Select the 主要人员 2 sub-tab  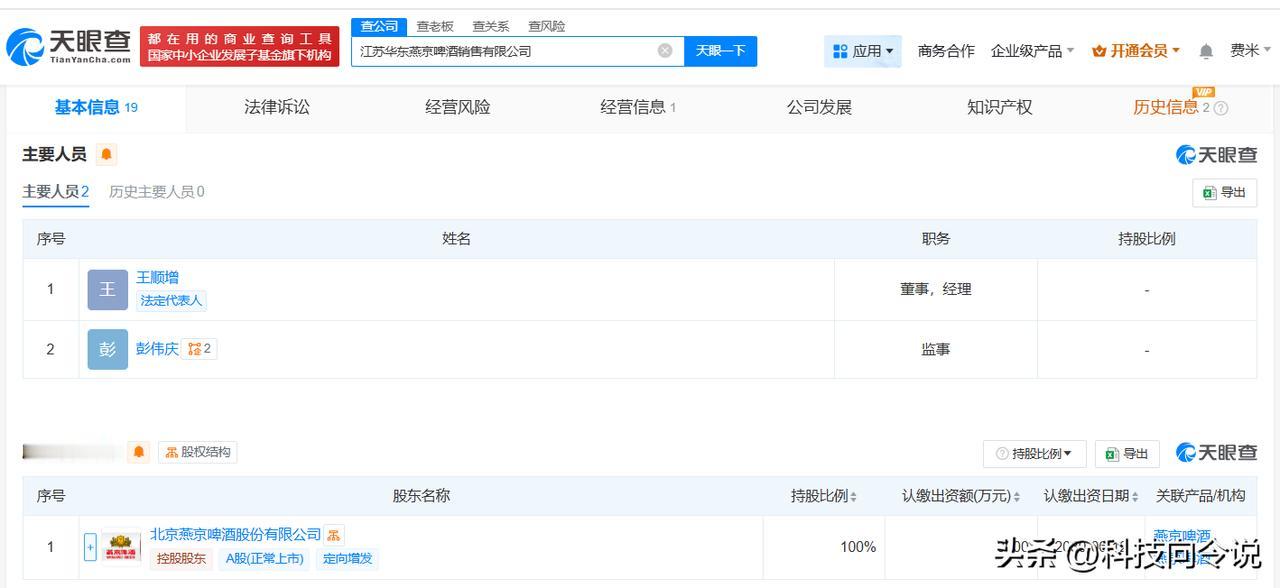click(x=56, y=192)
